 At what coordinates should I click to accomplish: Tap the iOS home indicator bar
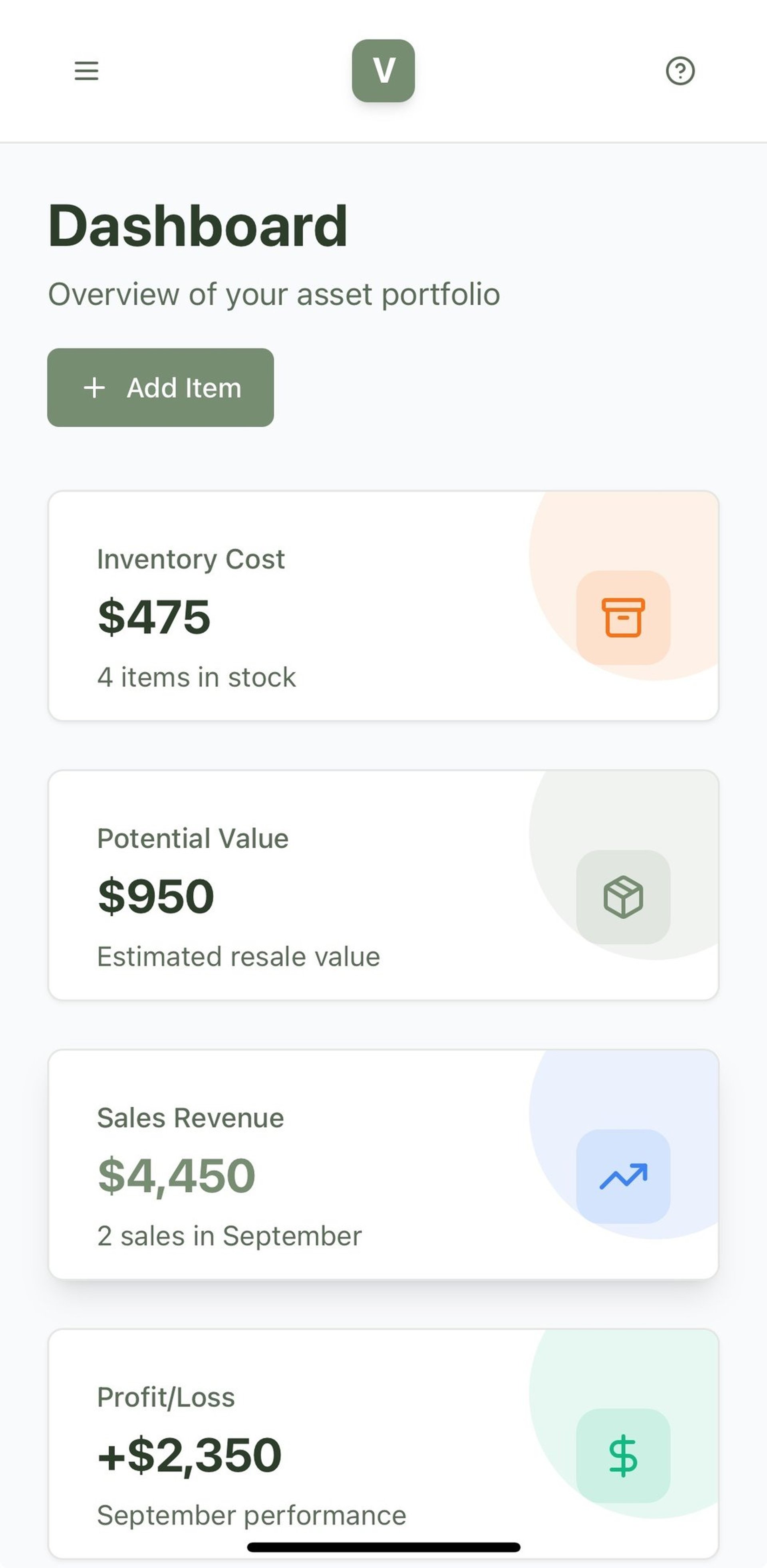383,1547
